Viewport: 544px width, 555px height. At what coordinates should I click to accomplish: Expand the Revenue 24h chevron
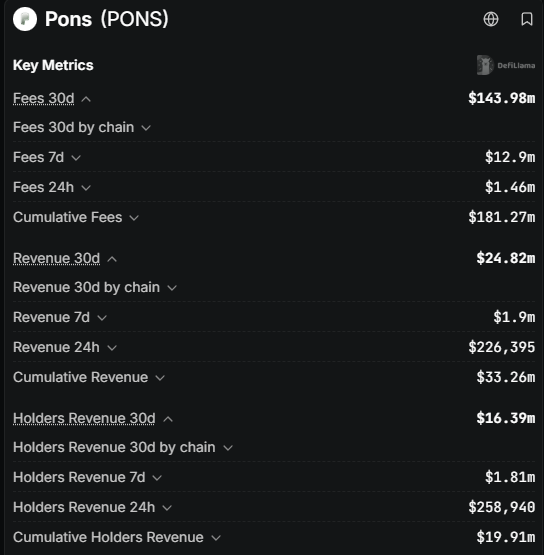point(112,348)
